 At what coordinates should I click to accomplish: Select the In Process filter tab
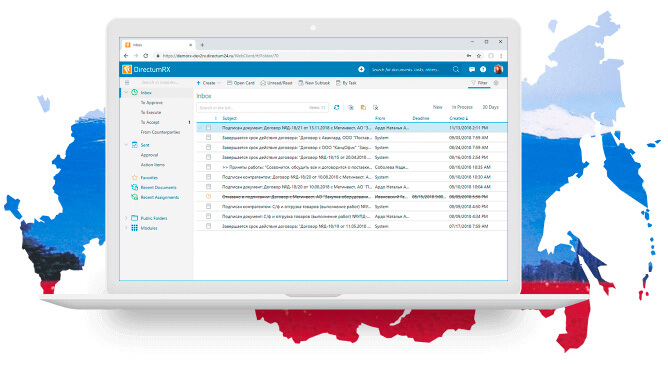(x=462, y=107)
